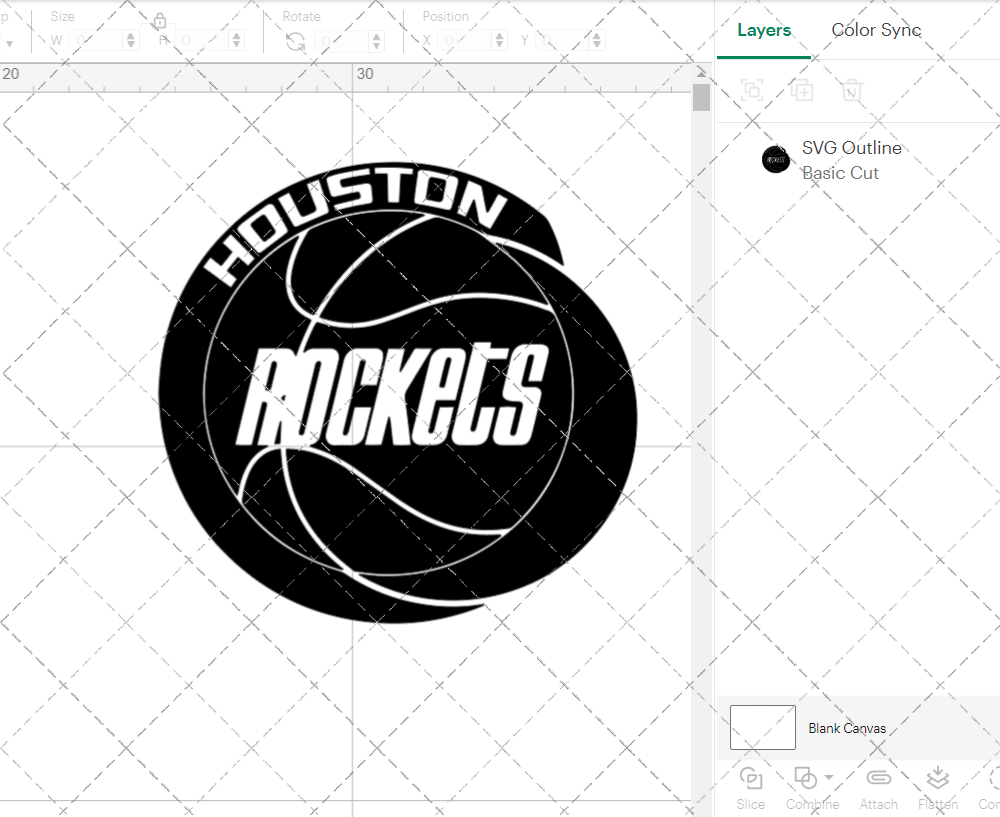Screen dimensions: 1000x817
Task: Switch to the Color Sync tab
Action: coord(876,30)
